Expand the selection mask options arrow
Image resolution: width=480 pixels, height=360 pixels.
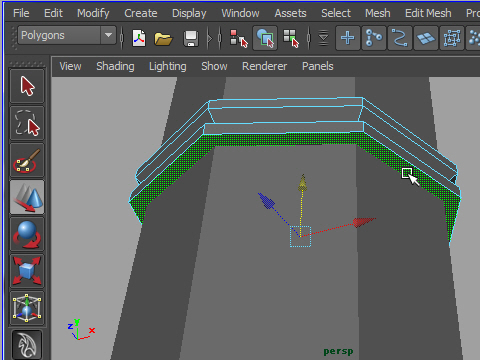coord(323,38)
